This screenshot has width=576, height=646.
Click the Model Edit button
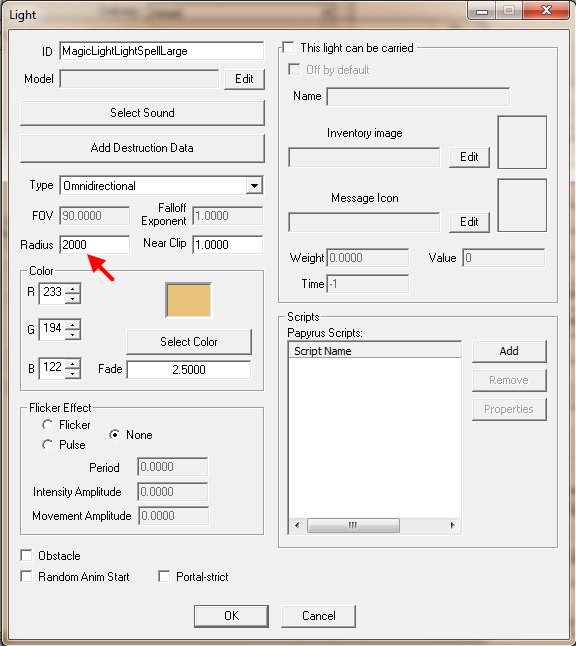[x=244, y=79]
